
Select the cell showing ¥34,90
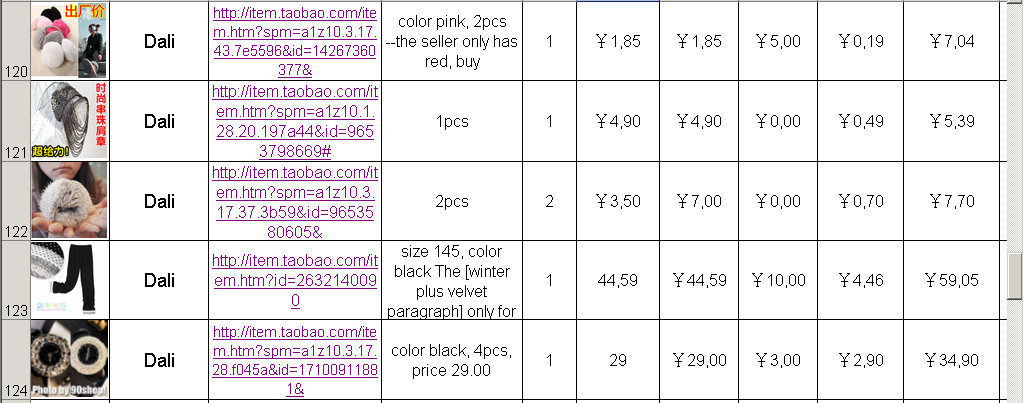(x=952, y=360)
